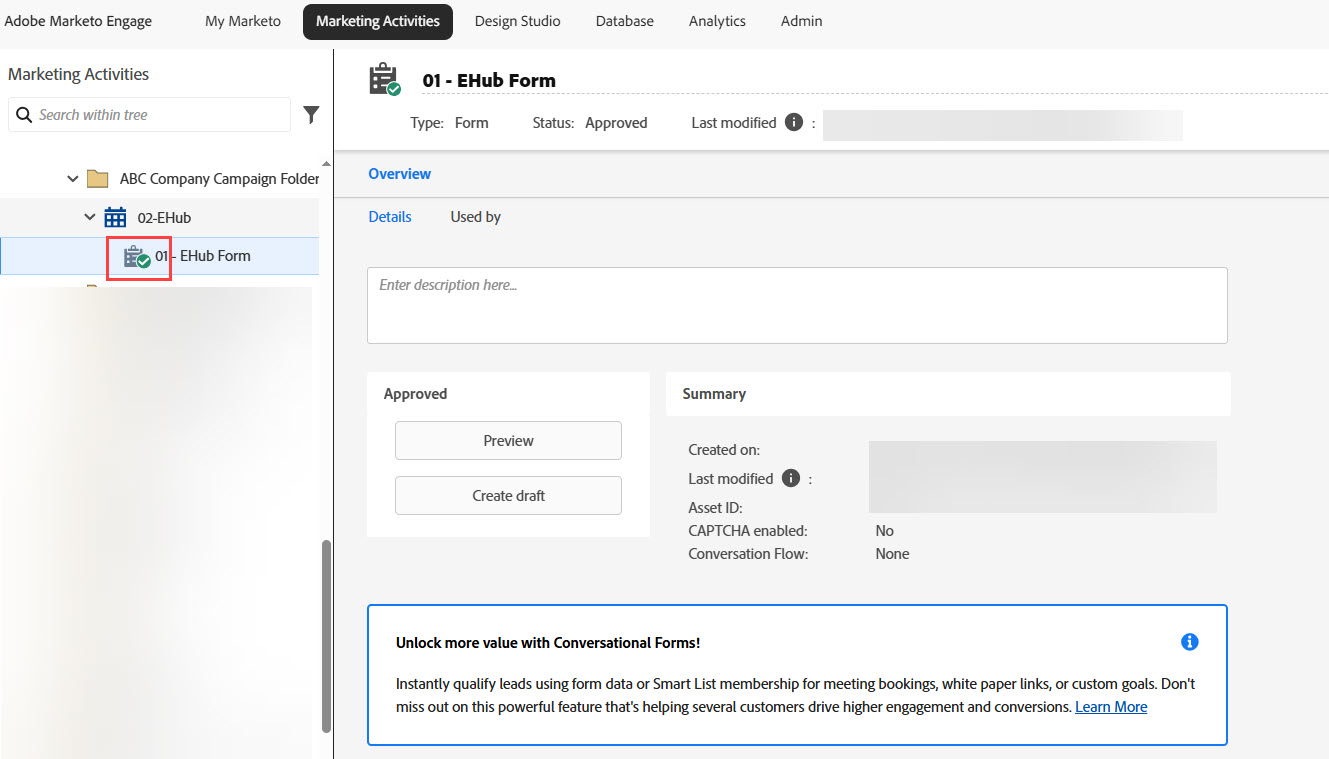Screen dimensions: 1329x759
Task: Click the 'Conversation Flow:' label
Action: 748,554
